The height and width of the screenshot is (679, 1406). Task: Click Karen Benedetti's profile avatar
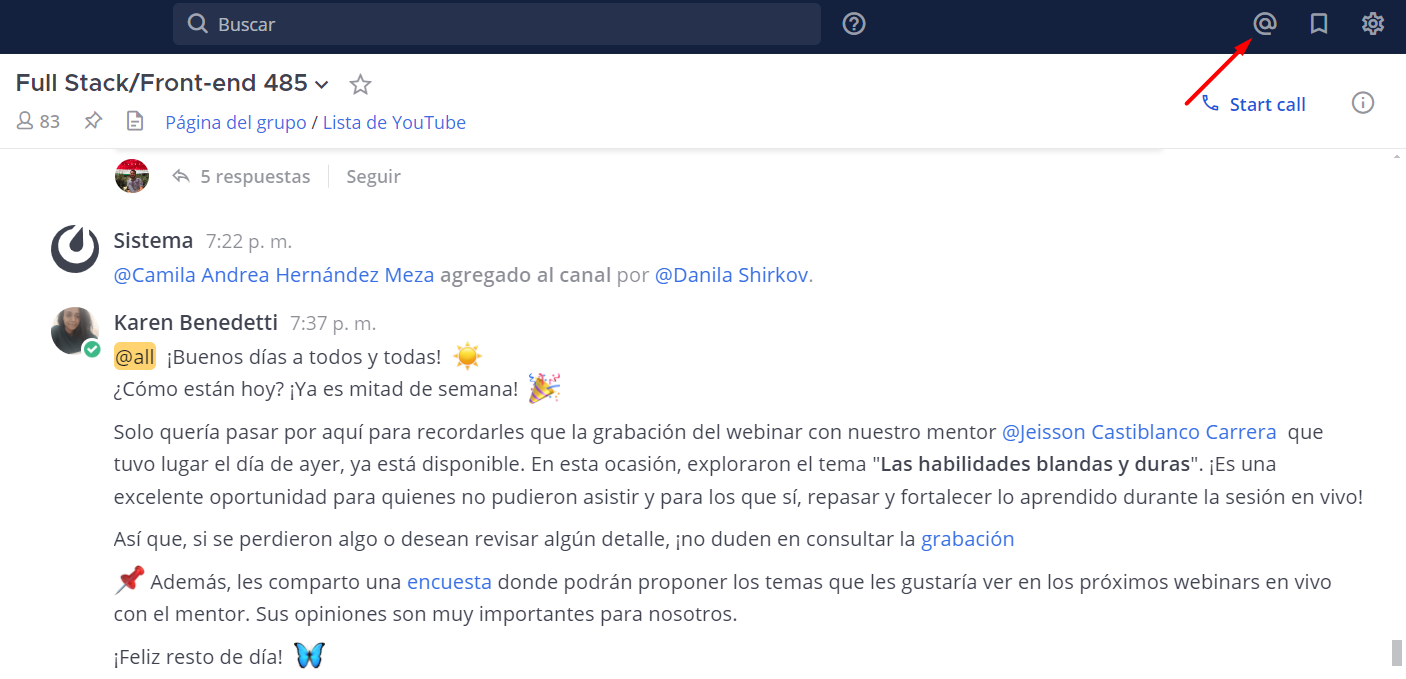pos(75,331)
